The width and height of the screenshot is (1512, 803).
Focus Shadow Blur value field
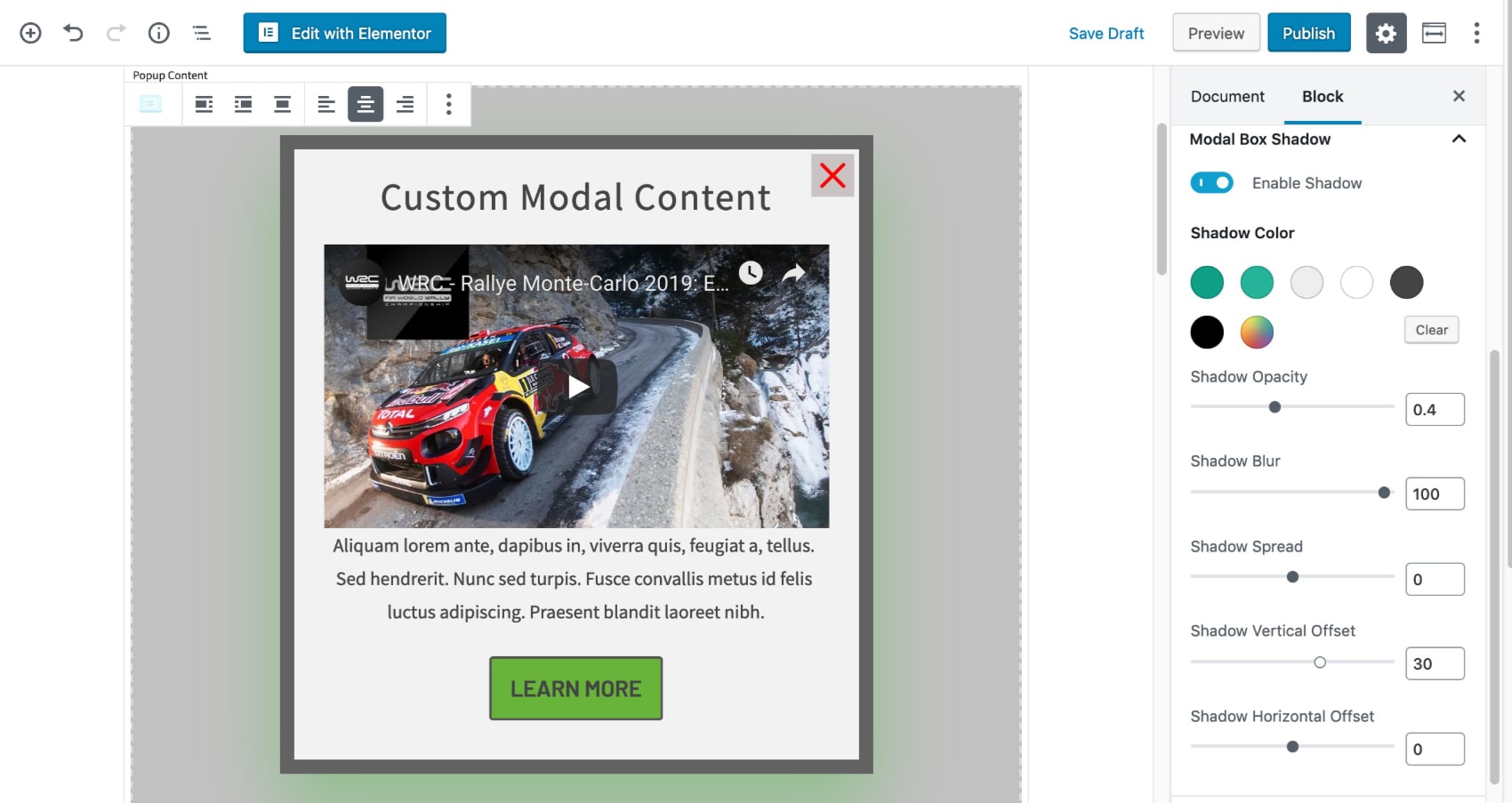[1435, 494]
